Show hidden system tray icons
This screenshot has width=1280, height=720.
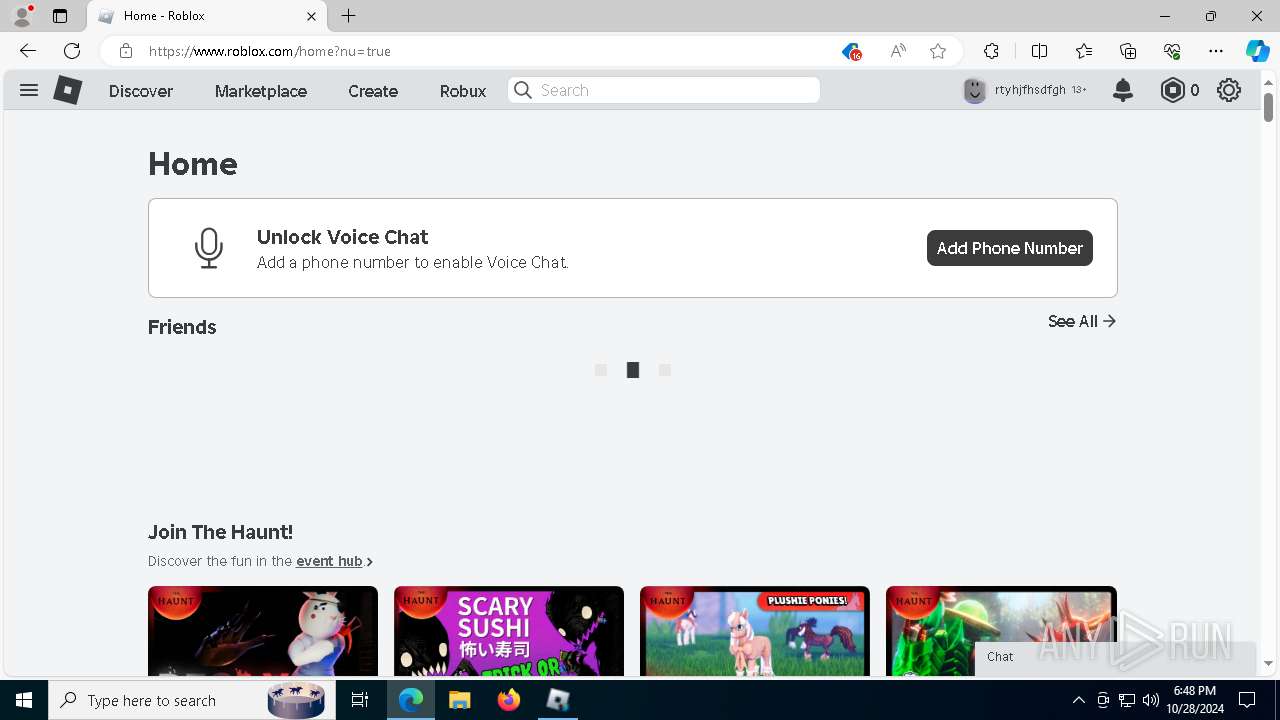1078,700
